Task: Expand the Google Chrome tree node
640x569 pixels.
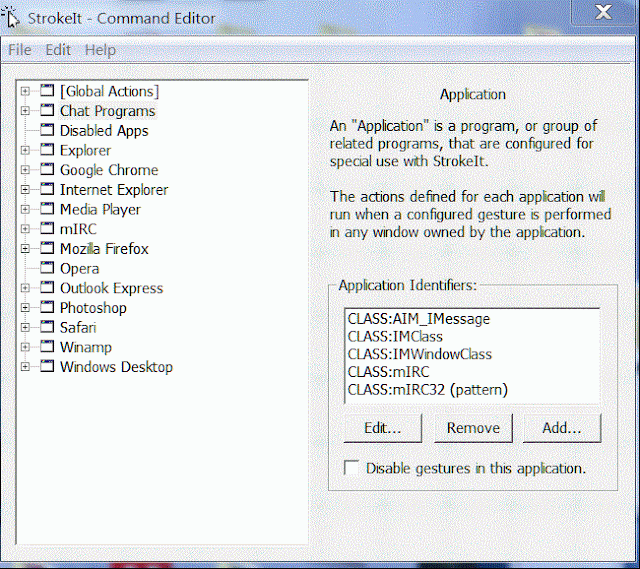Action: (25, 170)
